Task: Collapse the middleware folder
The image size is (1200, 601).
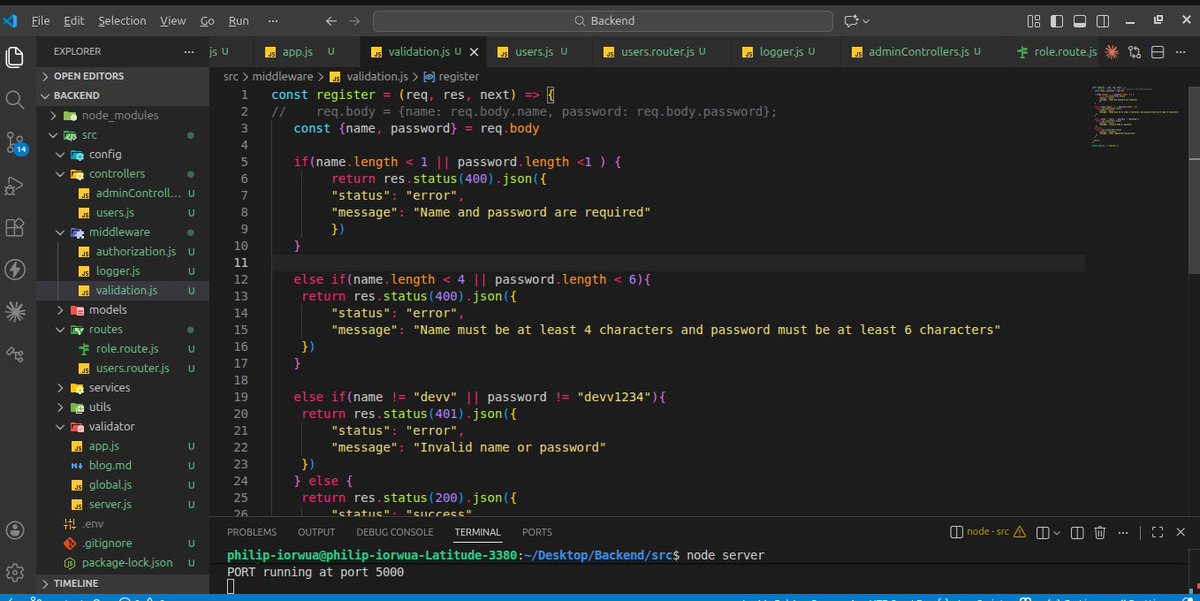Action: [122, 232]
